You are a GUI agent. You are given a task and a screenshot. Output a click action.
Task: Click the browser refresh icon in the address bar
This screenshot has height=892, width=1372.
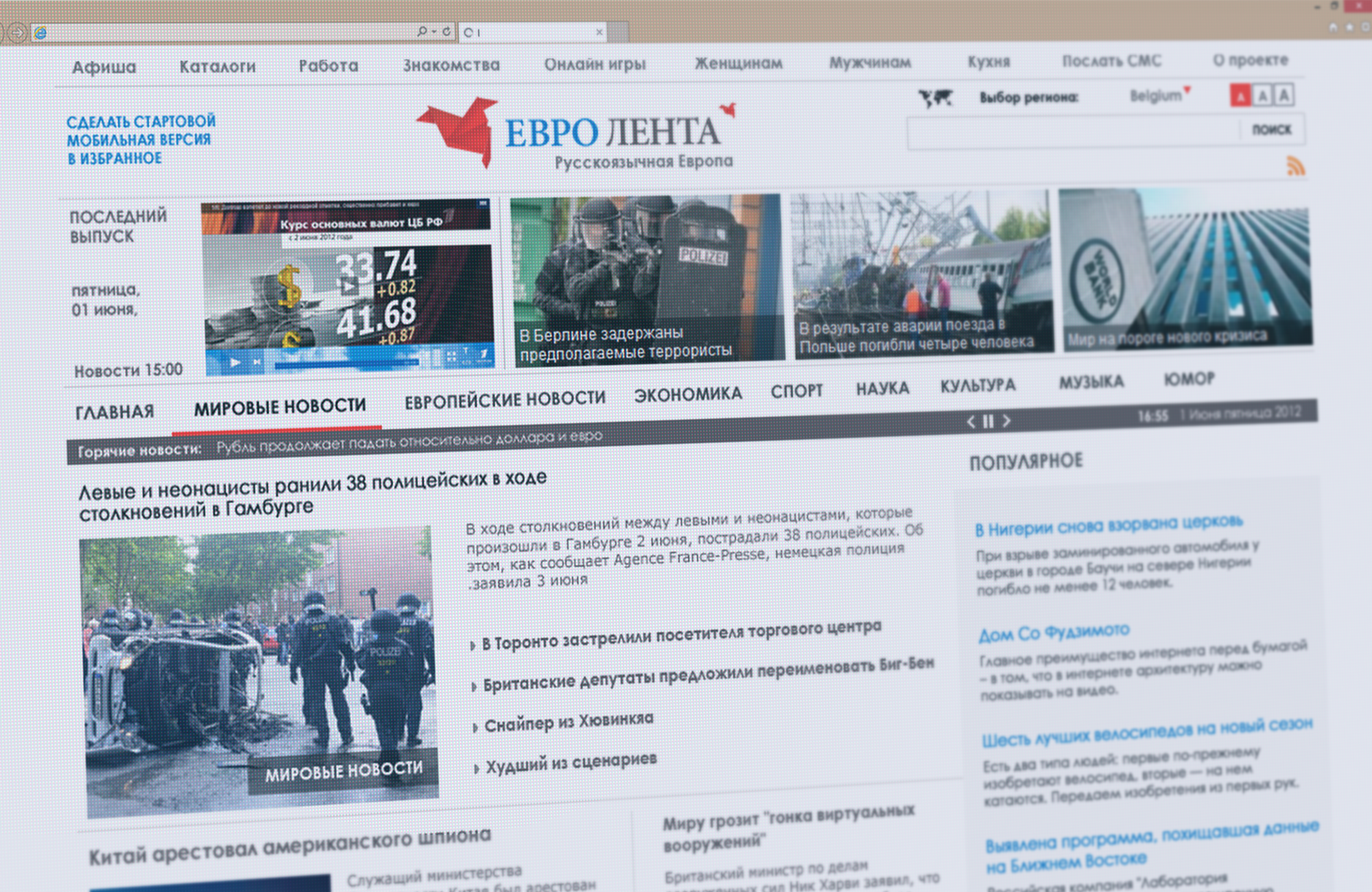[x=447, y=31]
